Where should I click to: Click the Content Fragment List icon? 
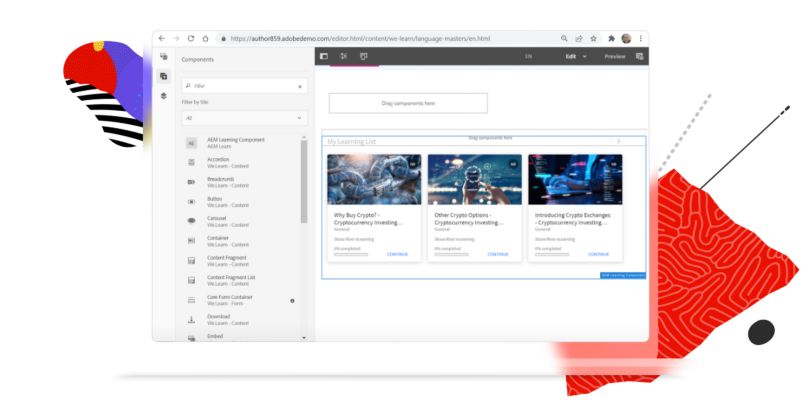pyautogui.click(x=192, y=280)
